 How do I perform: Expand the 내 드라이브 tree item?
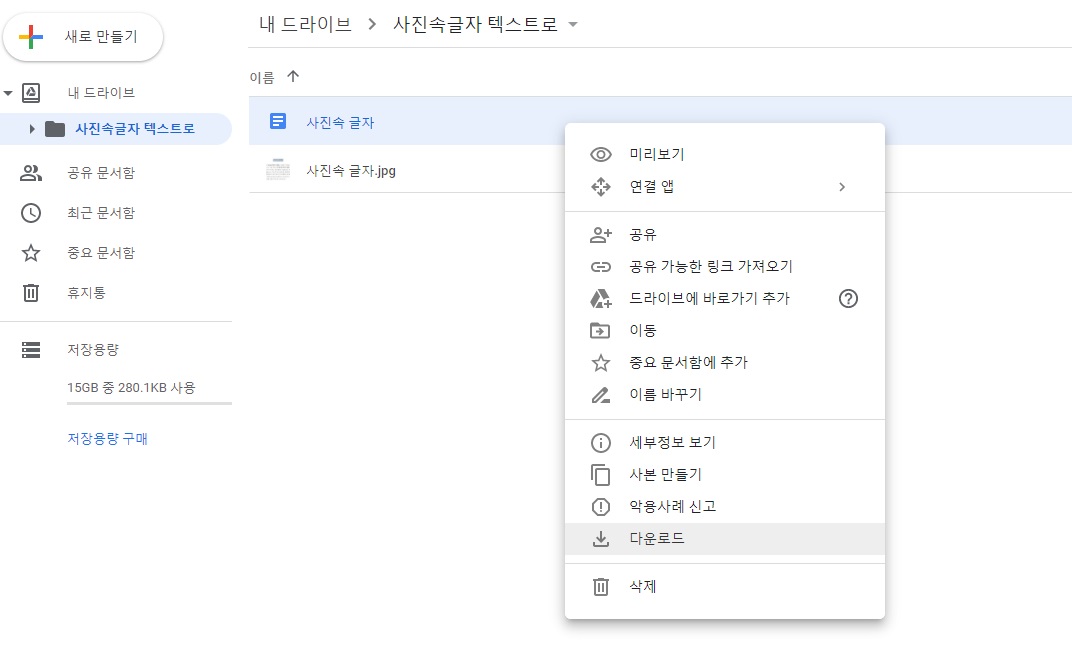point(11,92)
